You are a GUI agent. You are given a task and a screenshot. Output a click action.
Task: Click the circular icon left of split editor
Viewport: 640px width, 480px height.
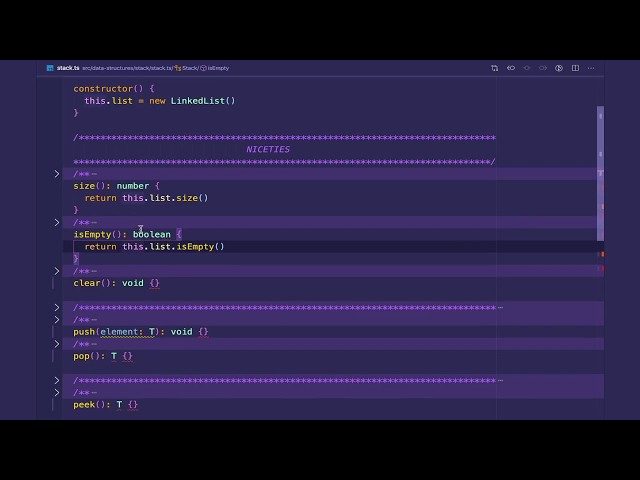559,68
